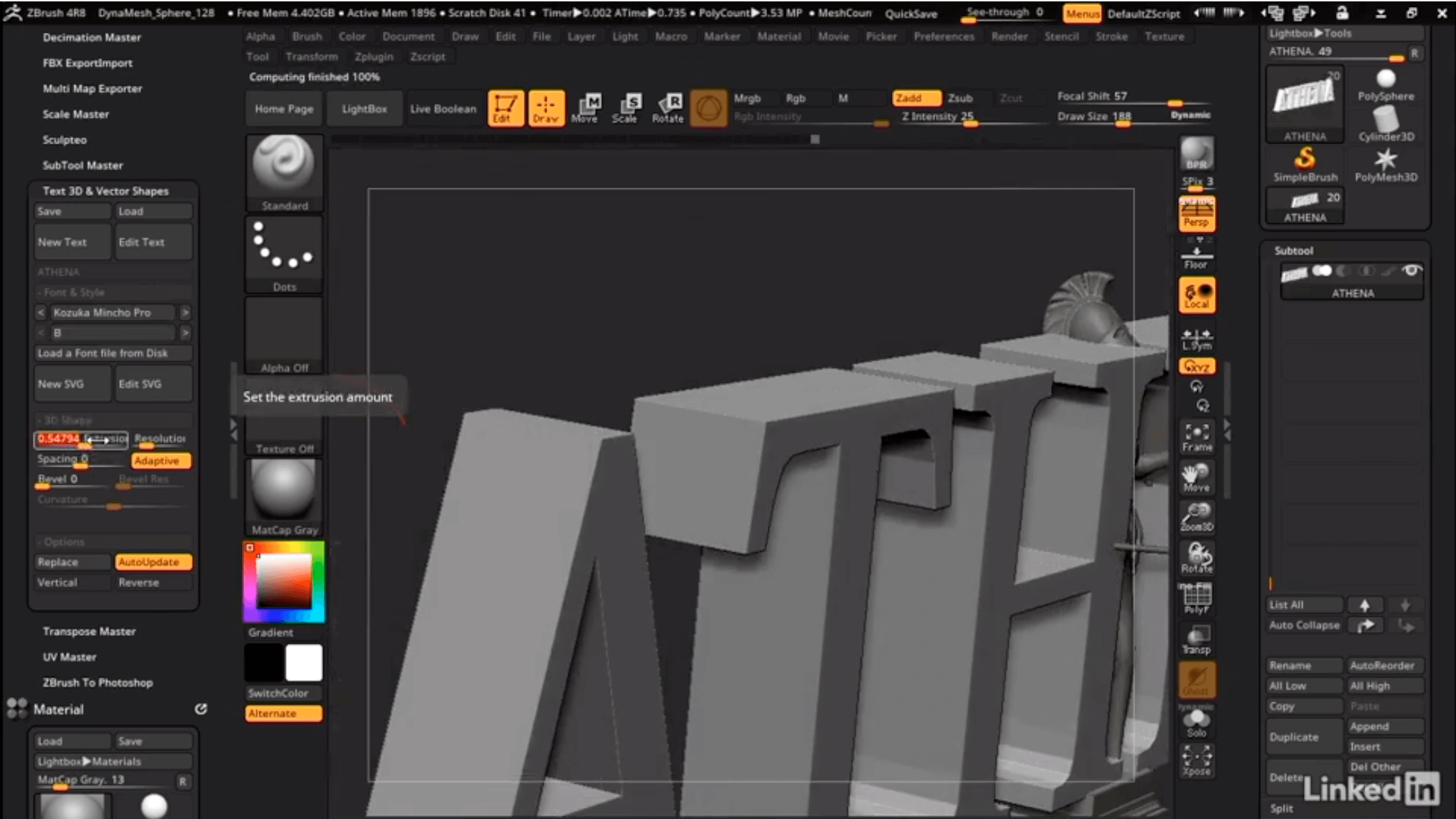Click the Xpose icon
This screenshot has width=1456, height=819.
[x=1197, y=761]
